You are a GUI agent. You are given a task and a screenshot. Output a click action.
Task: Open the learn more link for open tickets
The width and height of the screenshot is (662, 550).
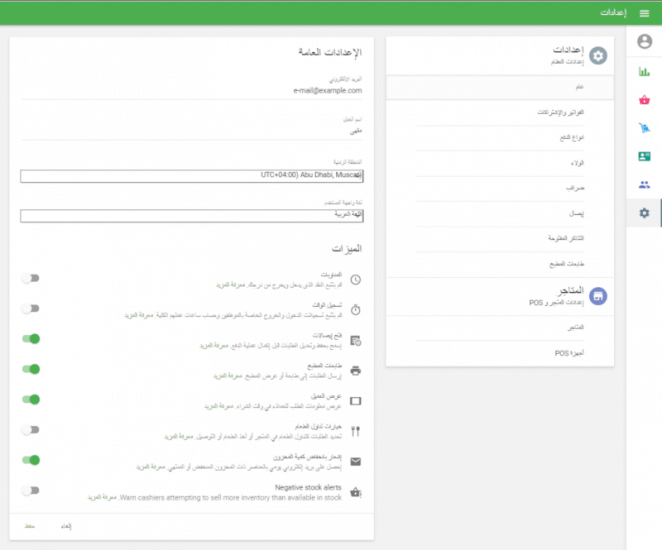click(214, 346)
